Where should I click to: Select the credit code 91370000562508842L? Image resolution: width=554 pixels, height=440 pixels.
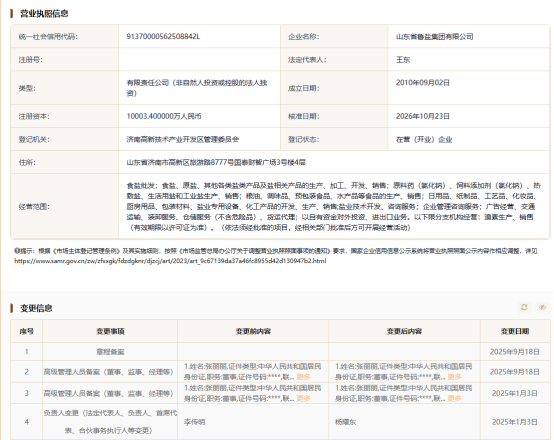tap(163, 36)
